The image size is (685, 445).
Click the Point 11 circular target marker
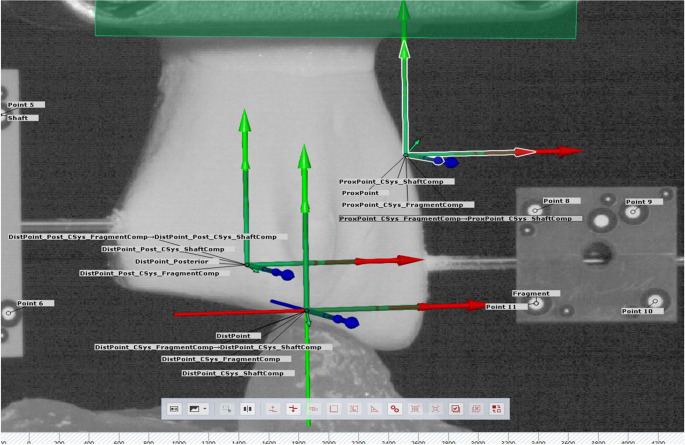[x=536, y=304]
